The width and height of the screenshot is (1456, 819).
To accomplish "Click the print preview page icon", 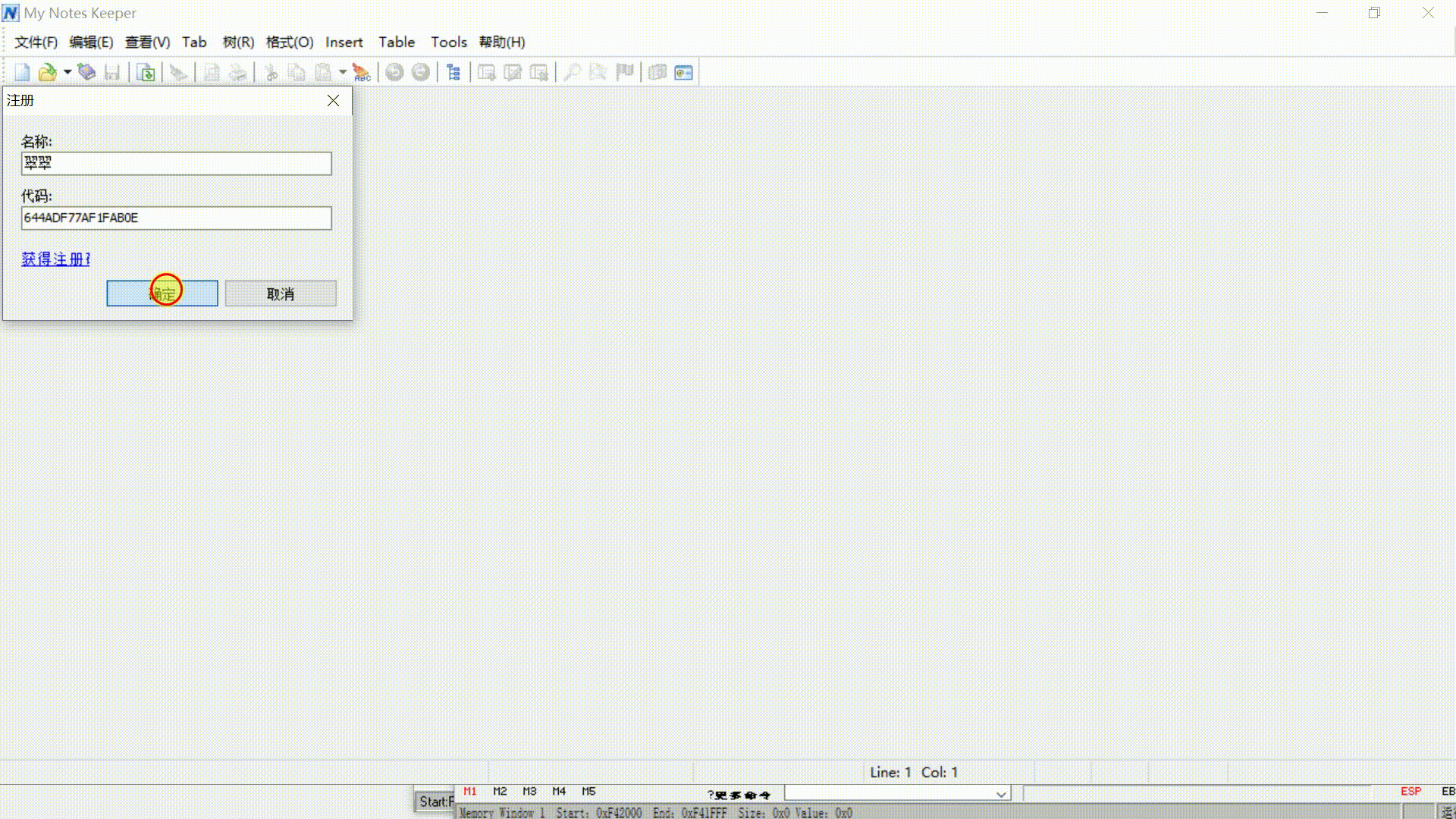I will click(x=212, y=73).
